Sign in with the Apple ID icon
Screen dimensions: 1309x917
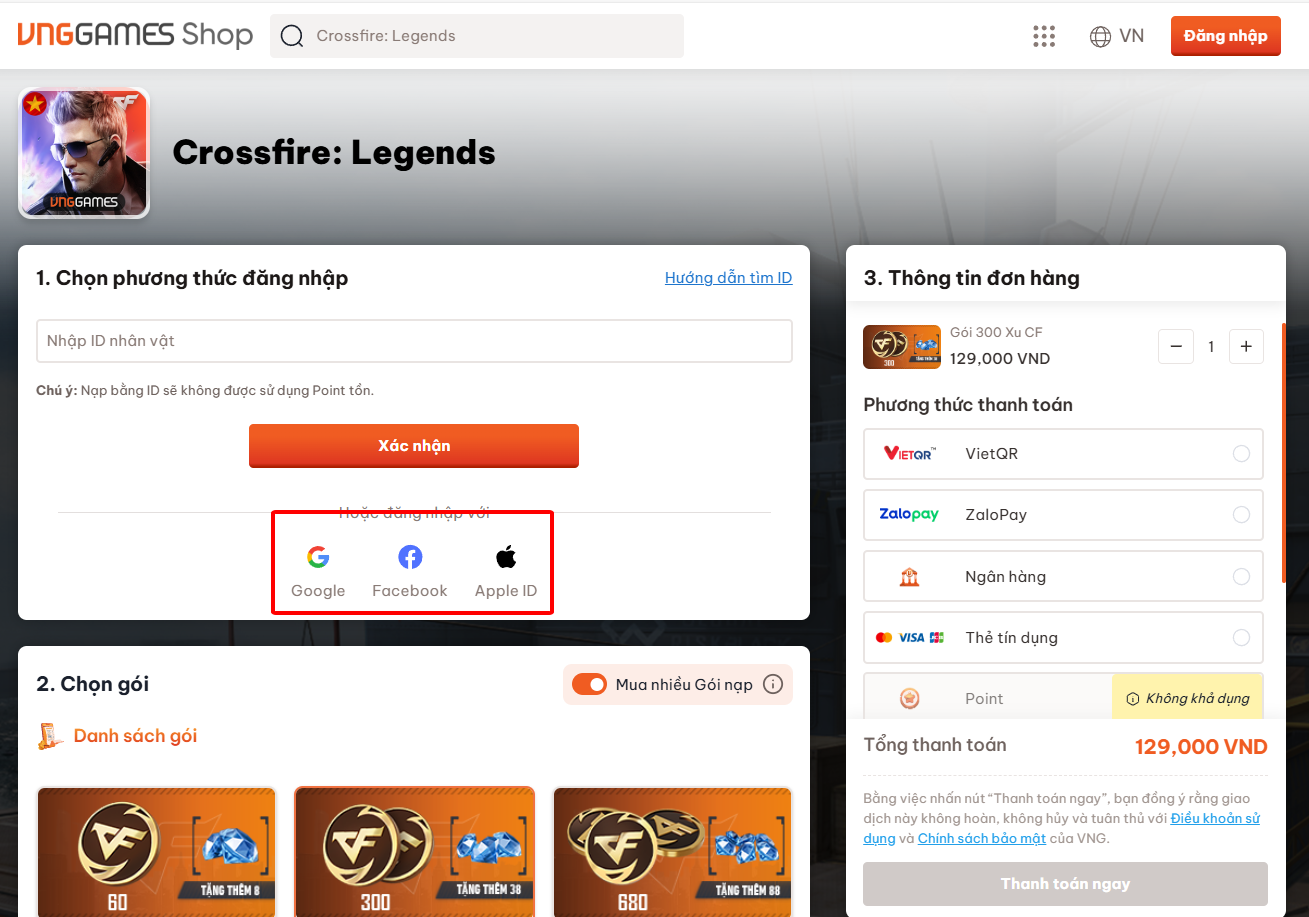point(506,557)
